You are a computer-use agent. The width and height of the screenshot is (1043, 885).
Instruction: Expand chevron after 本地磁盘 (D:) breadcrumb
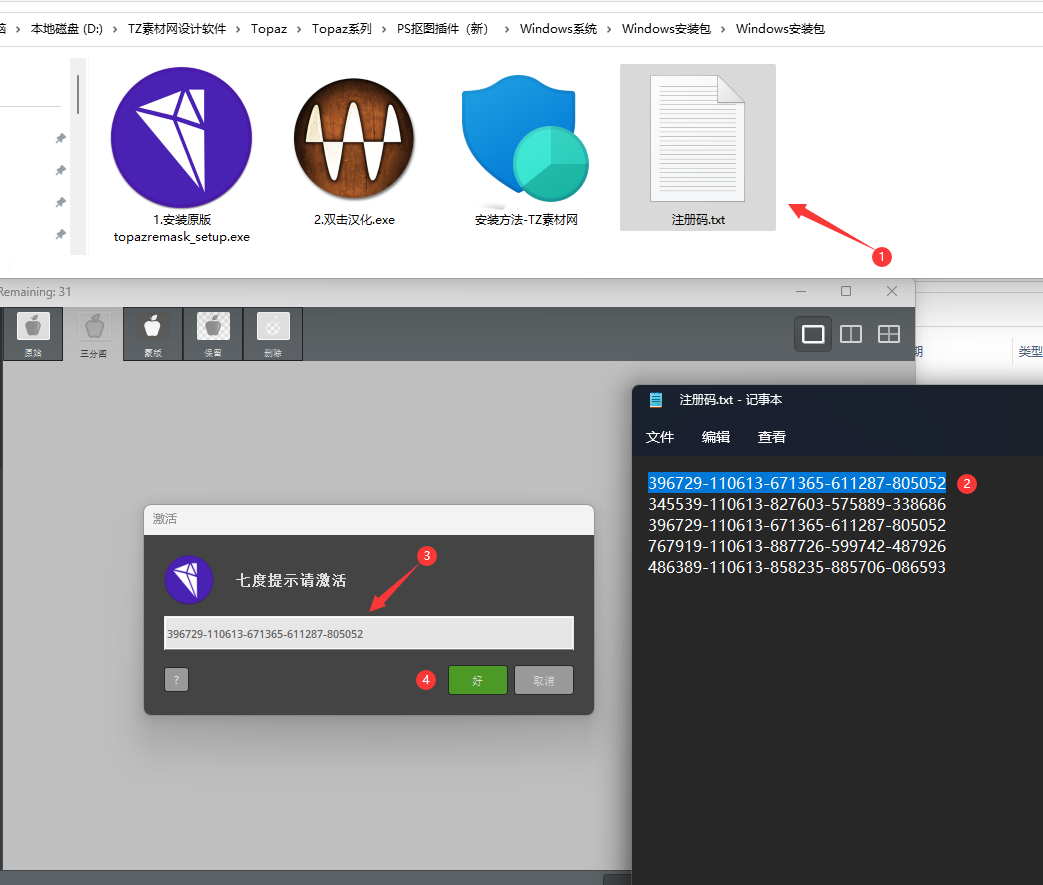115,29
